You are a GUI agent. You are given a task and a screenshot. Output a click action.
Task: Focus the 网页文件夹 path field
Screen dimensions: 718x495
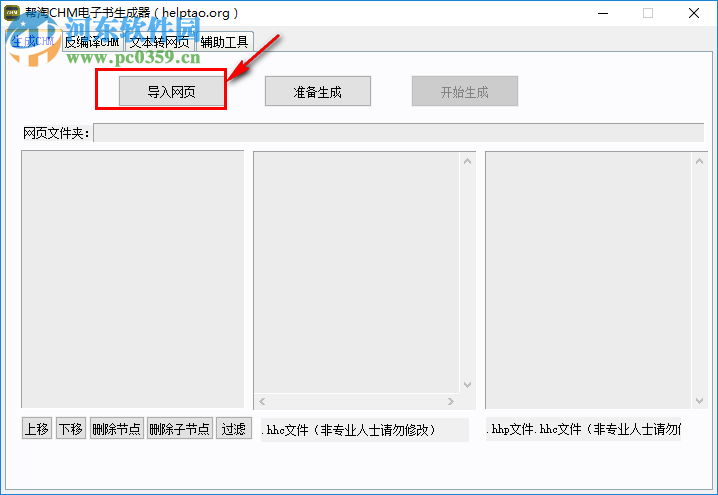398,133
